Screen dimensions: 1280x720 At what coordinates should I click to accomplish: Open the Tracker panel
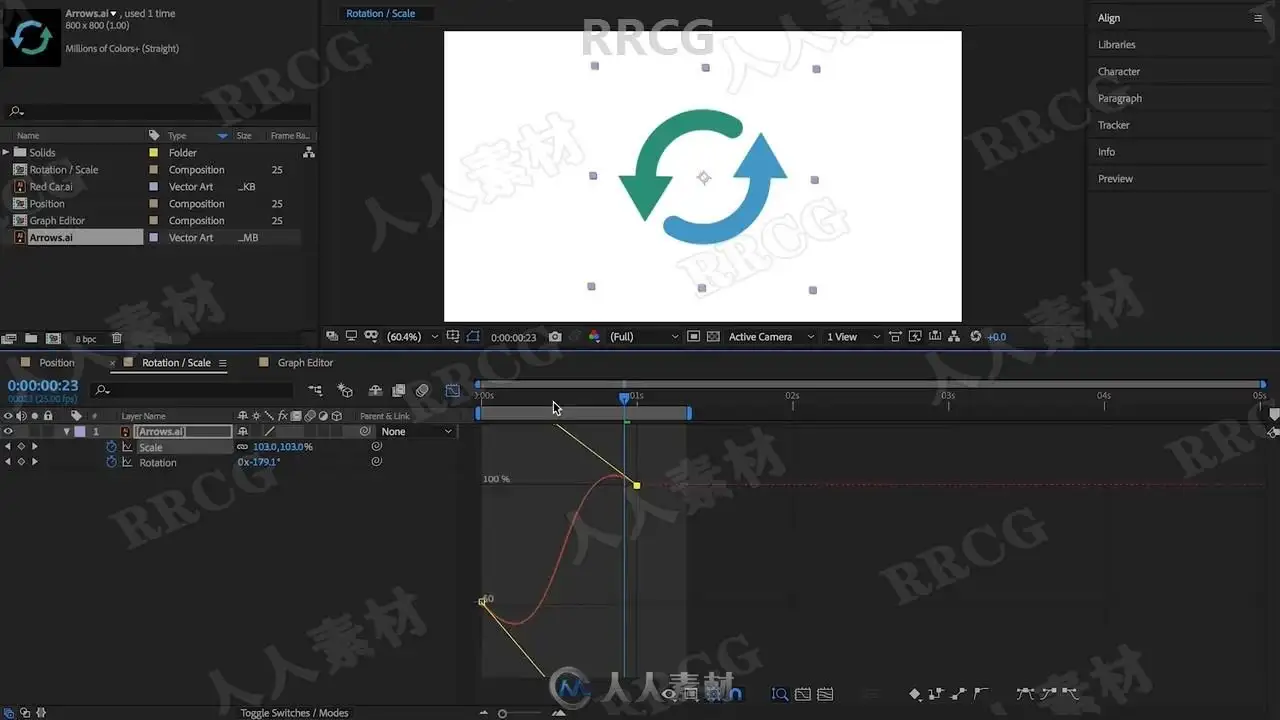[1113, 125]
